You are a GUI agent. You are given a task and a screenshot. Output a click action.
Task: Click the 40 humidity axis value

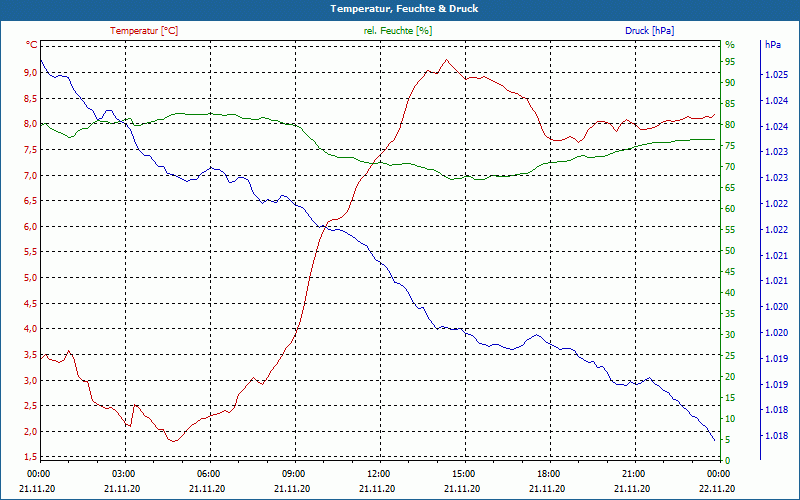730,292
